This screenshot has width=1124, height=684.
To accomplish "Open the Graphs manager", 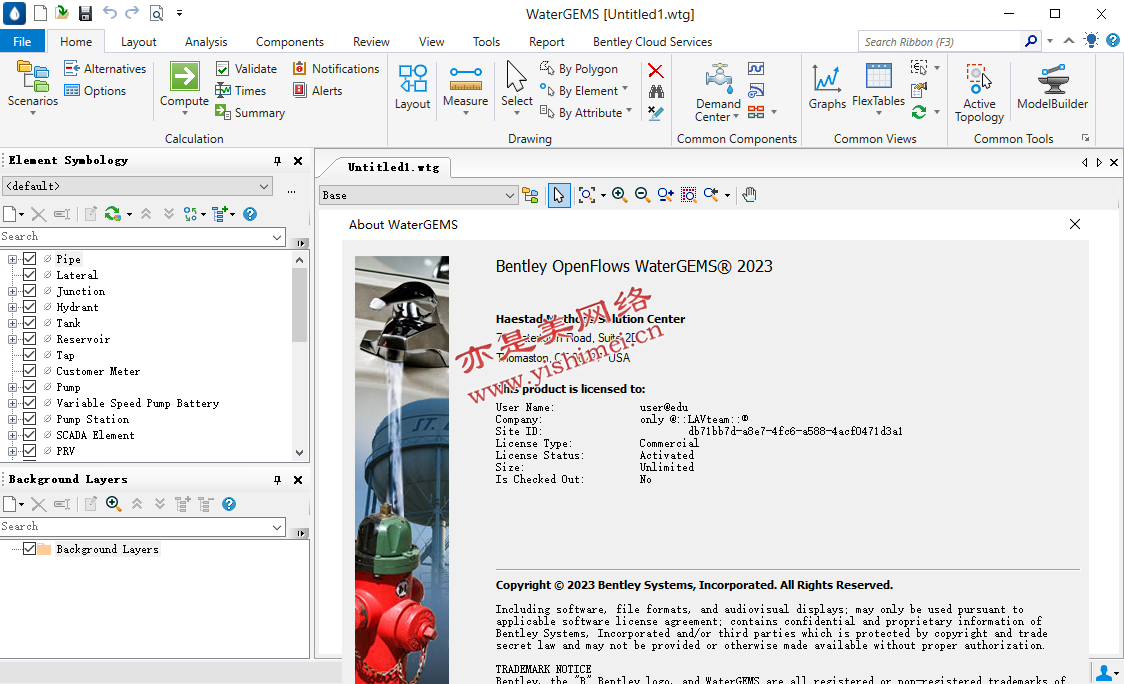I will click(x=827, y=87).
